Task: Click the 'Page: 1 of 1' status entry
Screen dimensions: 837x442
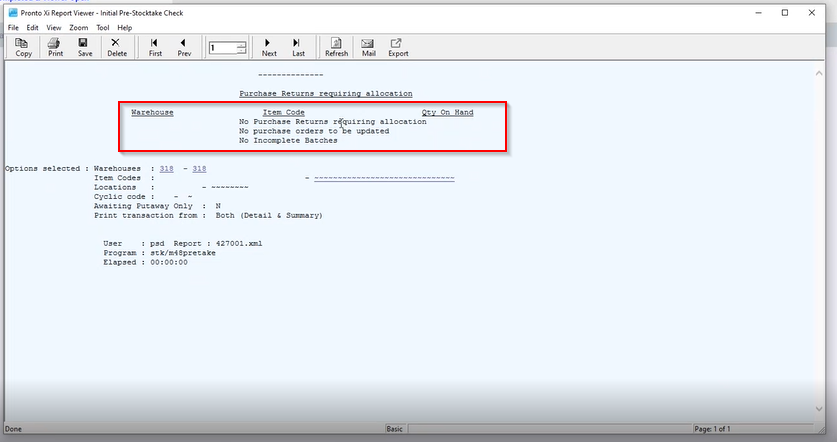Action: (712, 429)
